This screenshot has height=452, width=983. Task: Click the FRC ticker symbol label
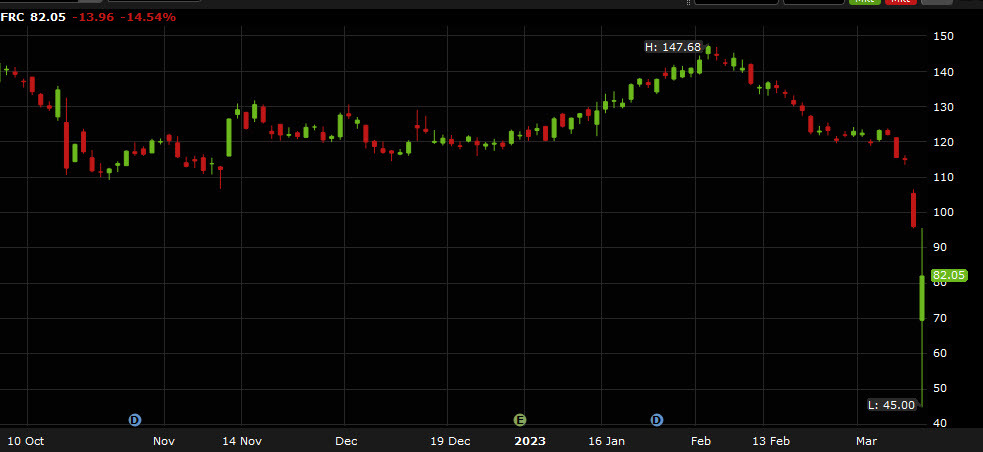(x=14, y=18)
